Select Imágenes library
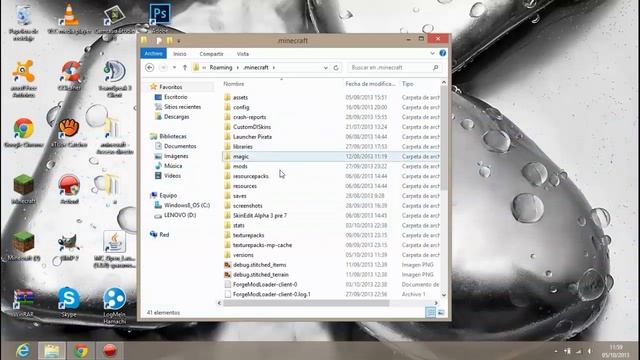The width and height of the screenshot is (640, 360). pos(176,156)
